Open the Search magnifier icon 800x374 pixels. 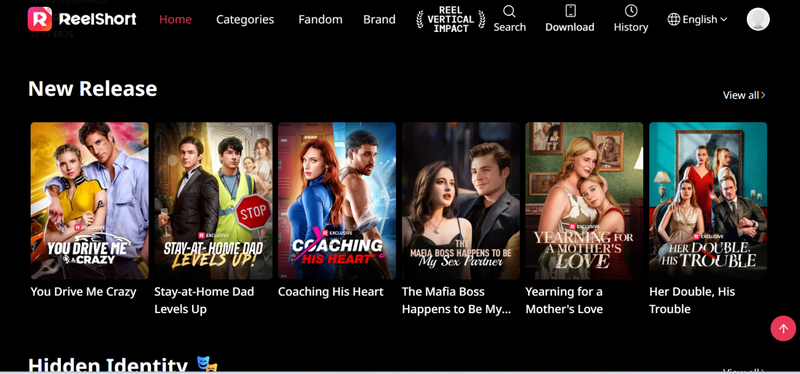[509, 11]
